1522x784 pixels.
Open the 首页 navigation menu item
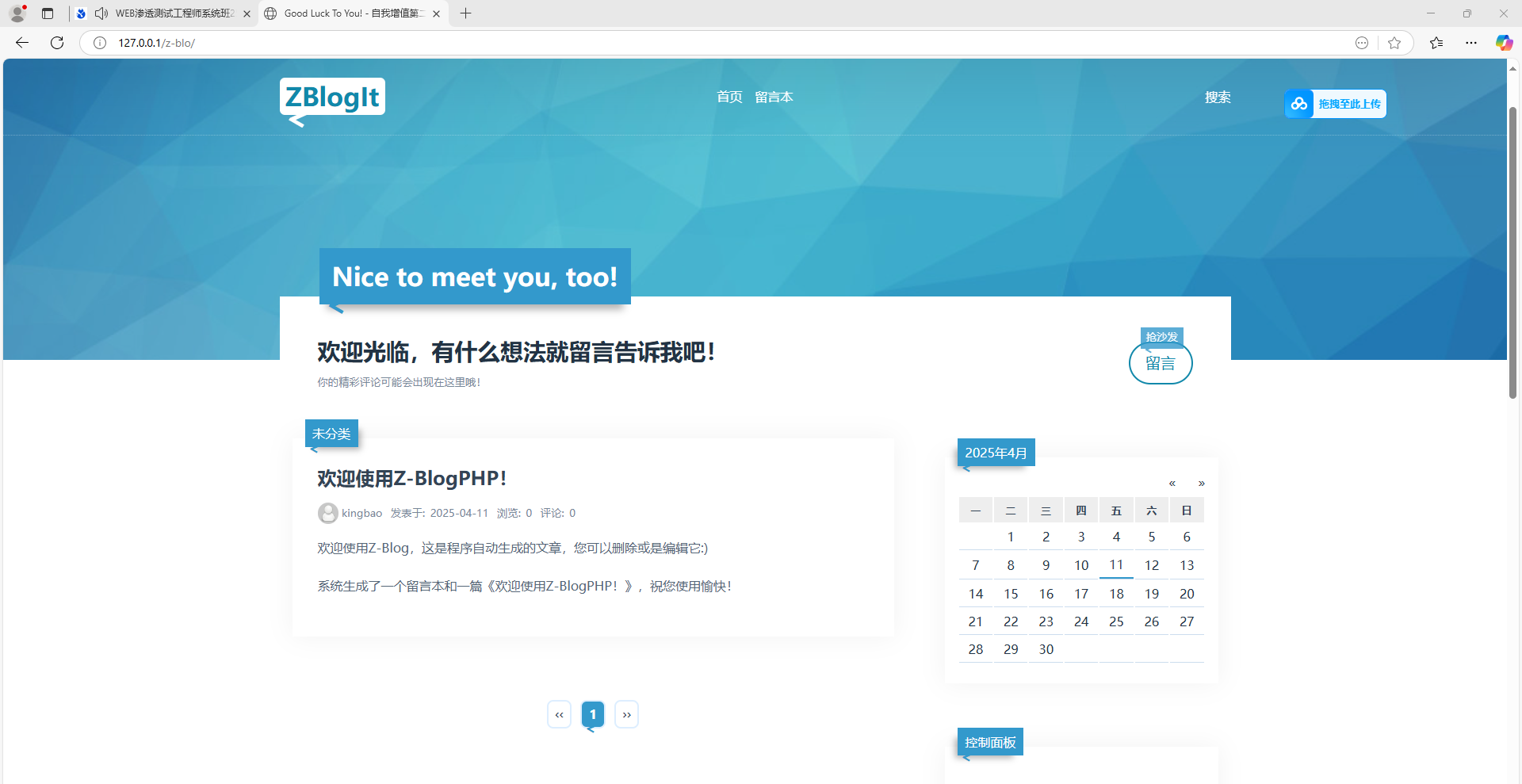[x=729, y=97]
